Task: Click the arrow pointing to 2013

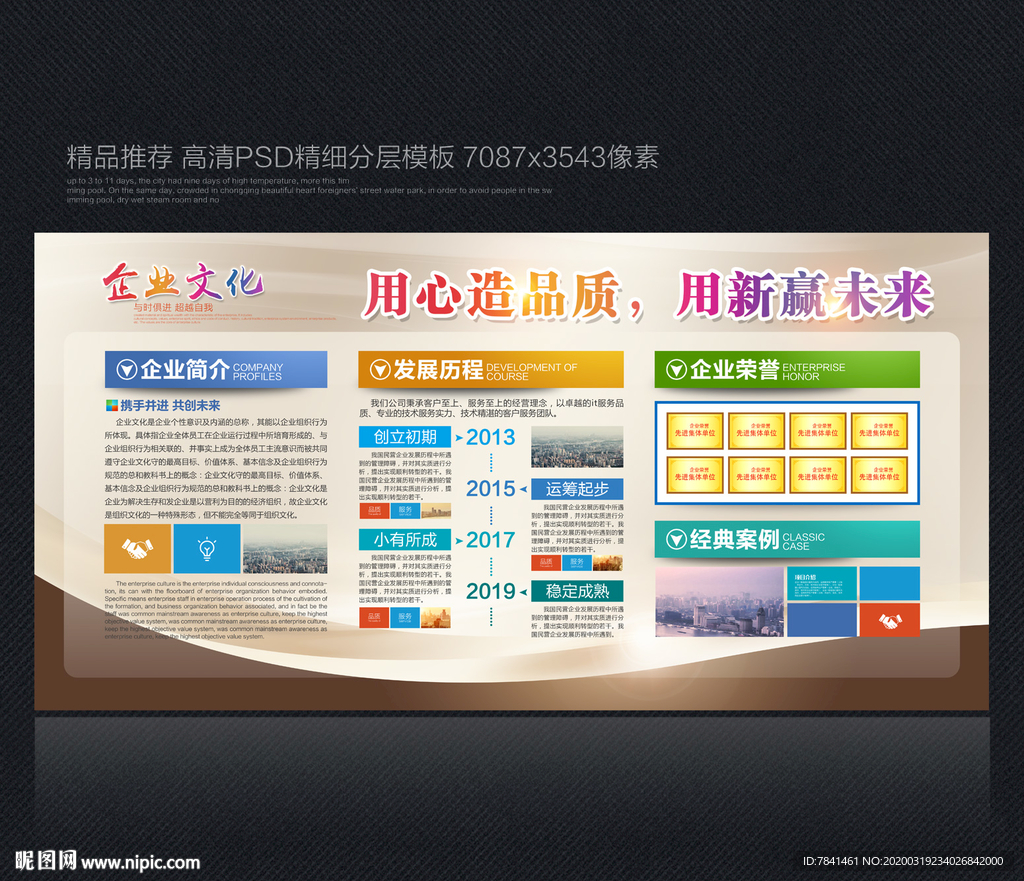Action: pos(459,438)
